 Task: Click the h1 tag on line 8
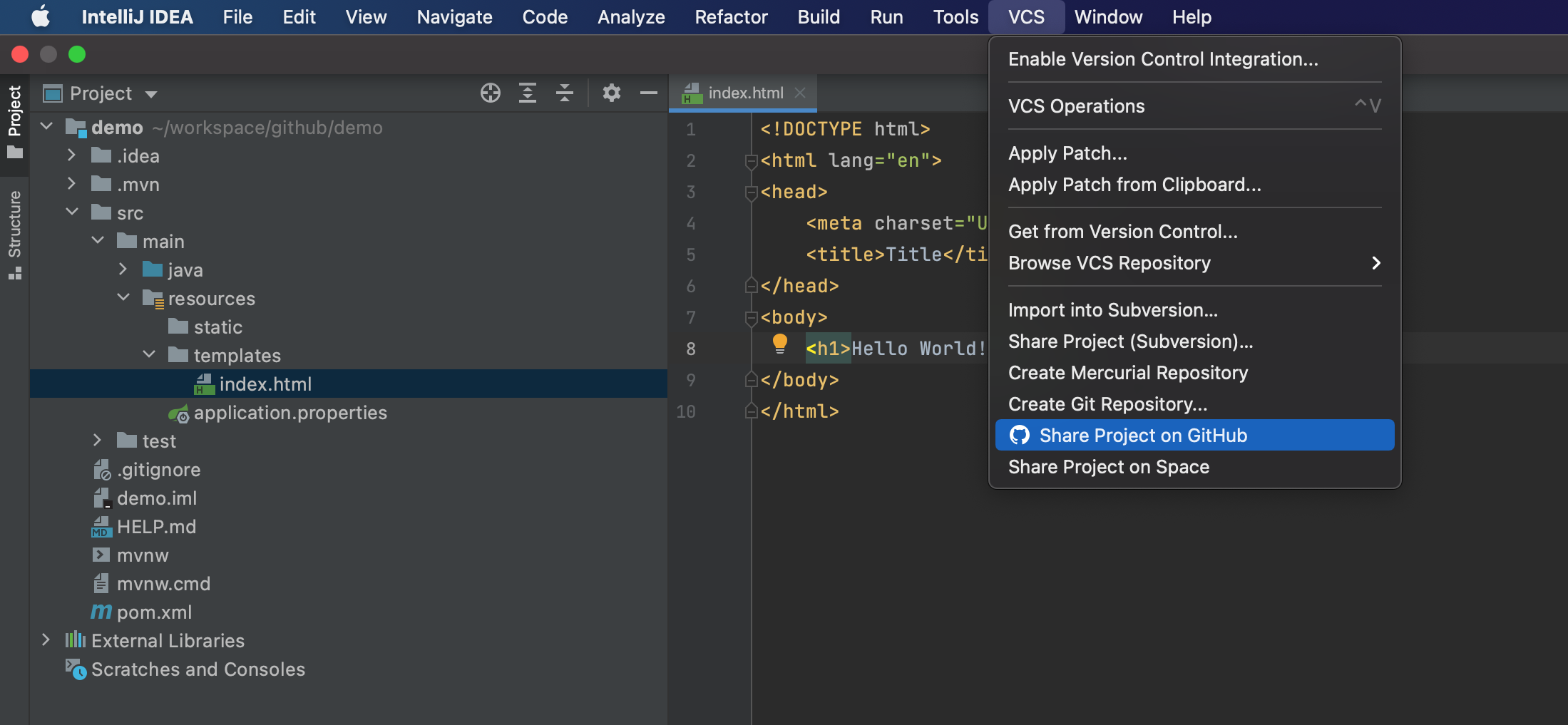tap(829, 349)
